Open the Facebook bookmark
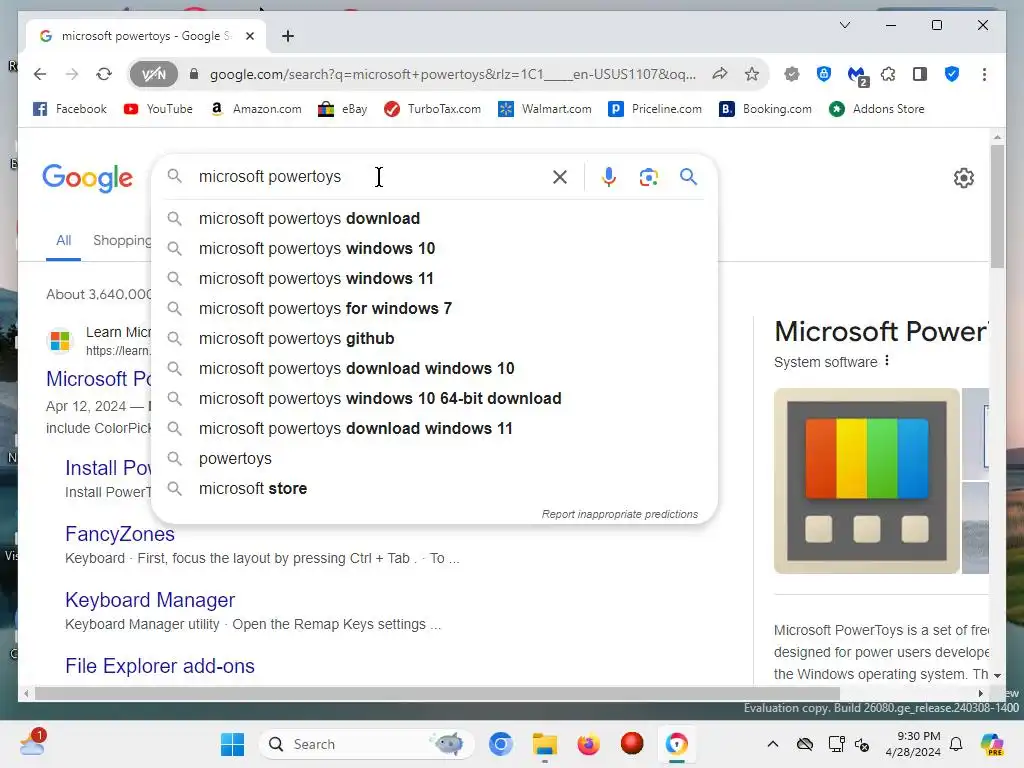Viewport: 1024px width, 768px height. [x=70, y=109]
